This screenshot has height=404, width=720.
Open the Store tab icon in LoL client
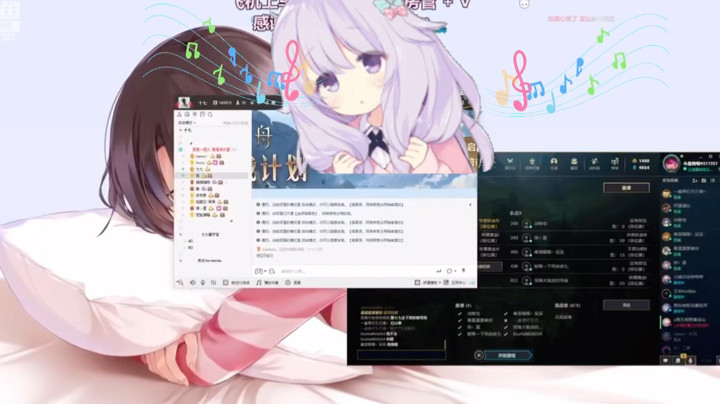coord(614,163)
